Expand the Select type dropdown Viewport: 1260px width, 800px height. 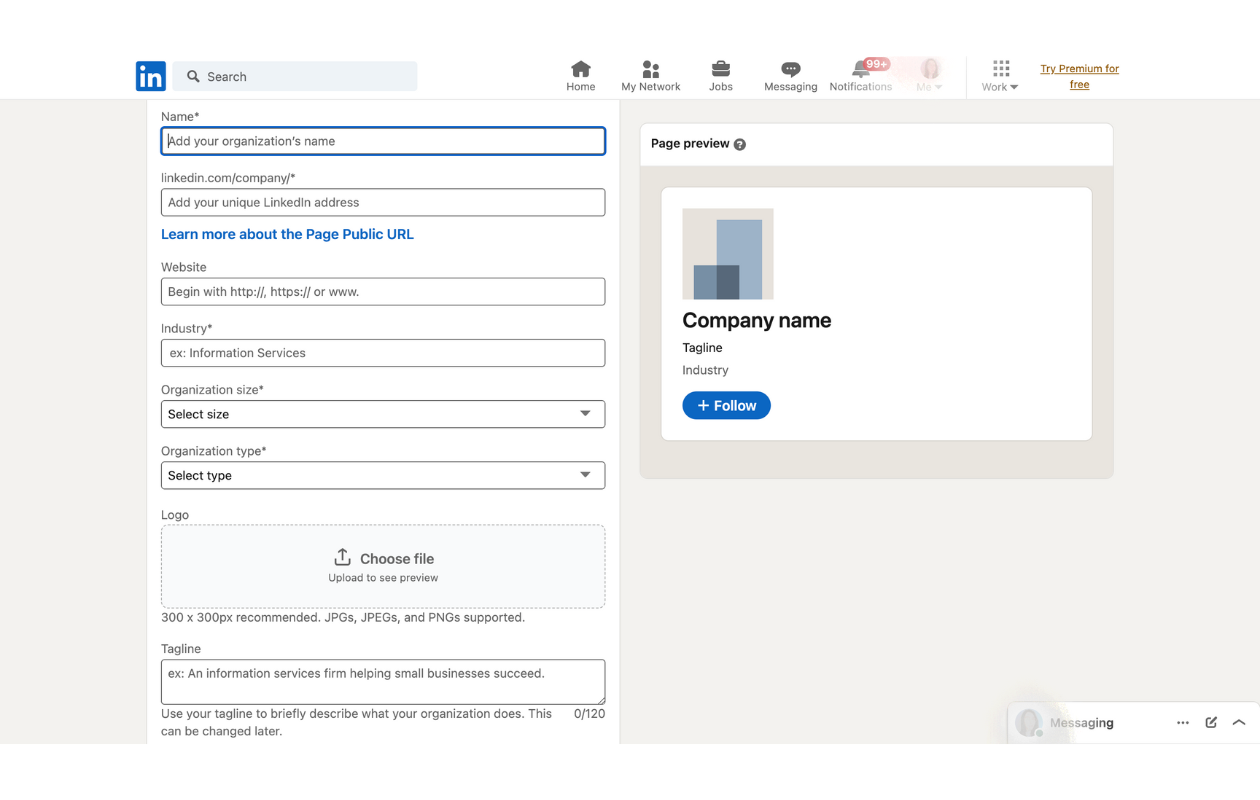[383, 475]
